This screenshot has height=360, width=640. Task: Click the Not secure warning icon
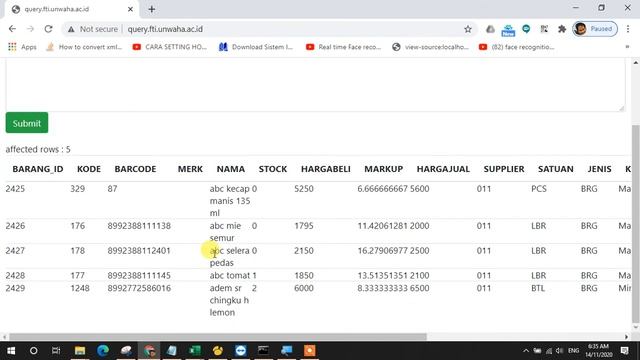tap(71, 29)
